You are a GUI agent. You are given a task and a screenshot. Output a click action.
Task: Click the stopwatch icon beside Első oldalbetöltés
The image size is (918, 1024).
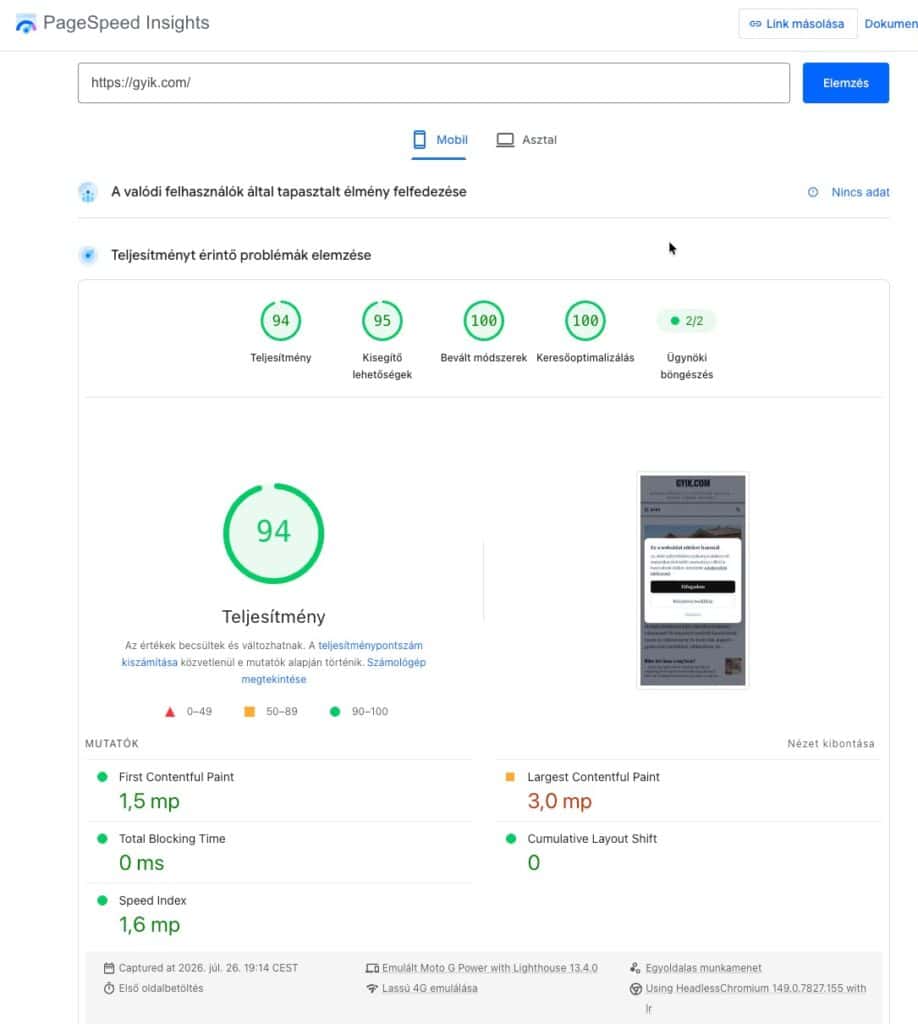[109, 988]
